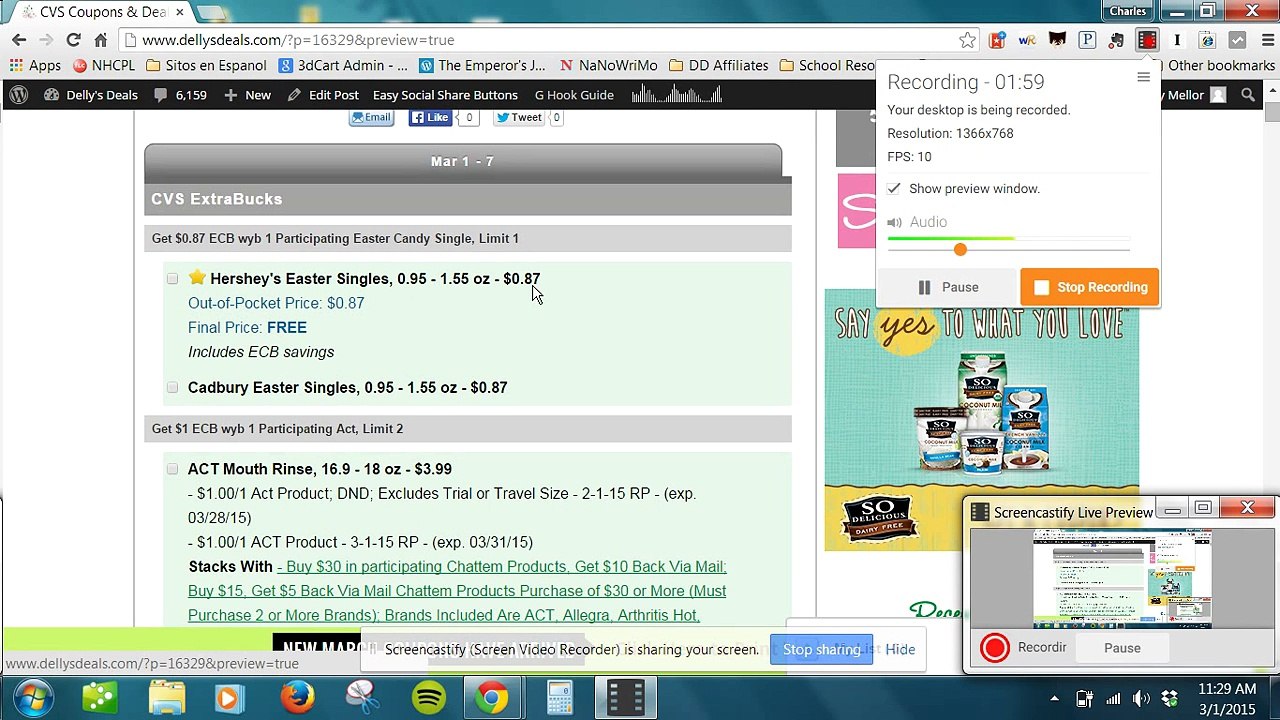Open the Instapaper I extension

point(1177,40)
